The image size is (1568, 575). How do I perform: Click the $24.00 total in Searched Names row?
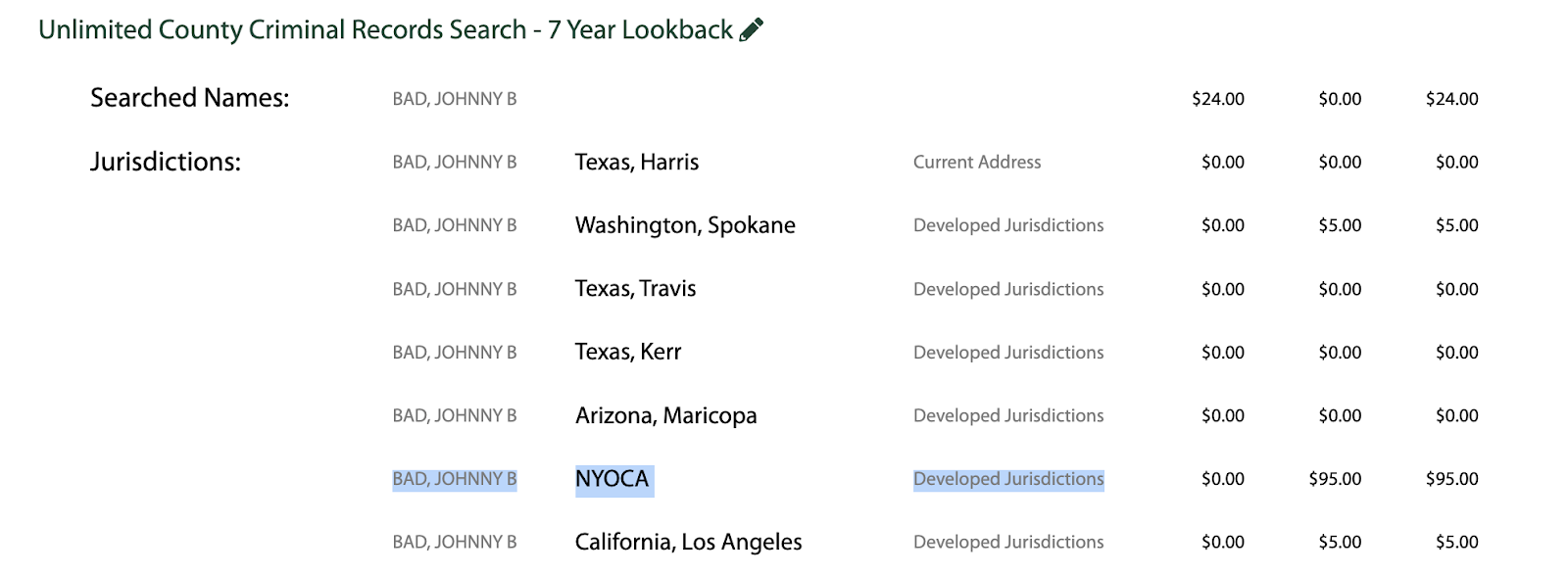pos(1452,99)
